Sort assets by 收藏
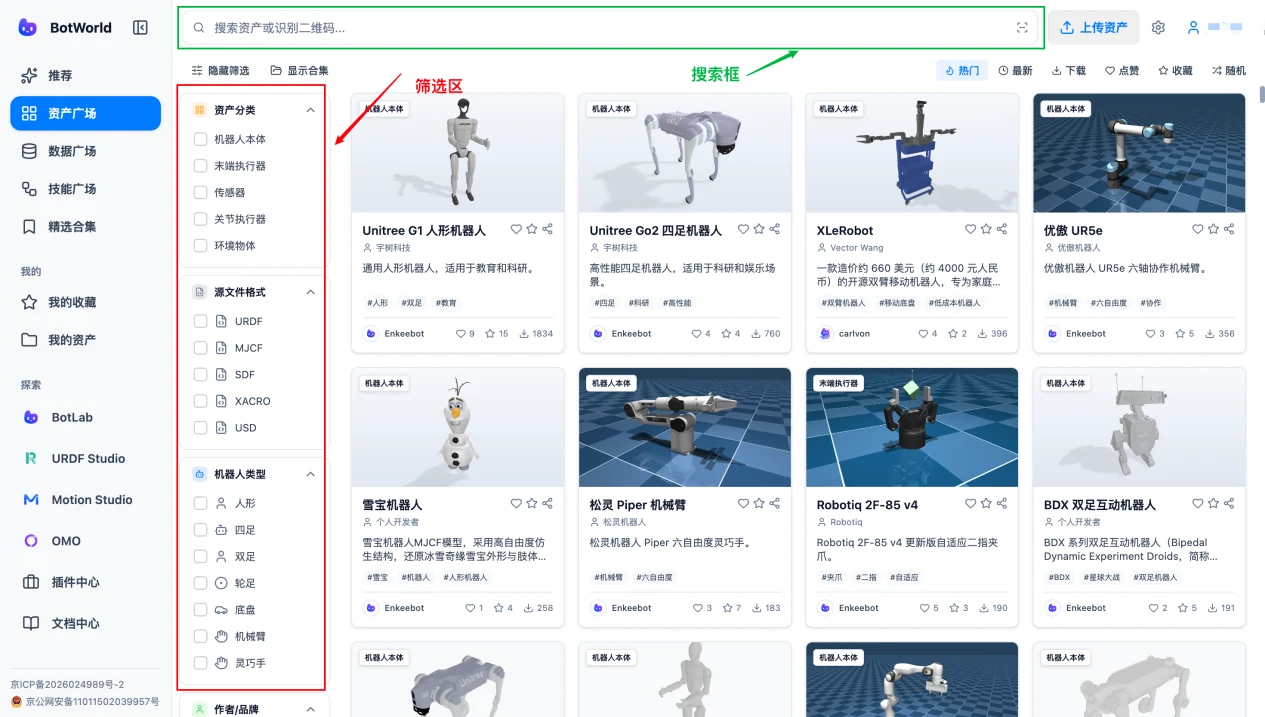This screenshot has width=1265, height=717. pyautogui.click(x=1175, y=71)
